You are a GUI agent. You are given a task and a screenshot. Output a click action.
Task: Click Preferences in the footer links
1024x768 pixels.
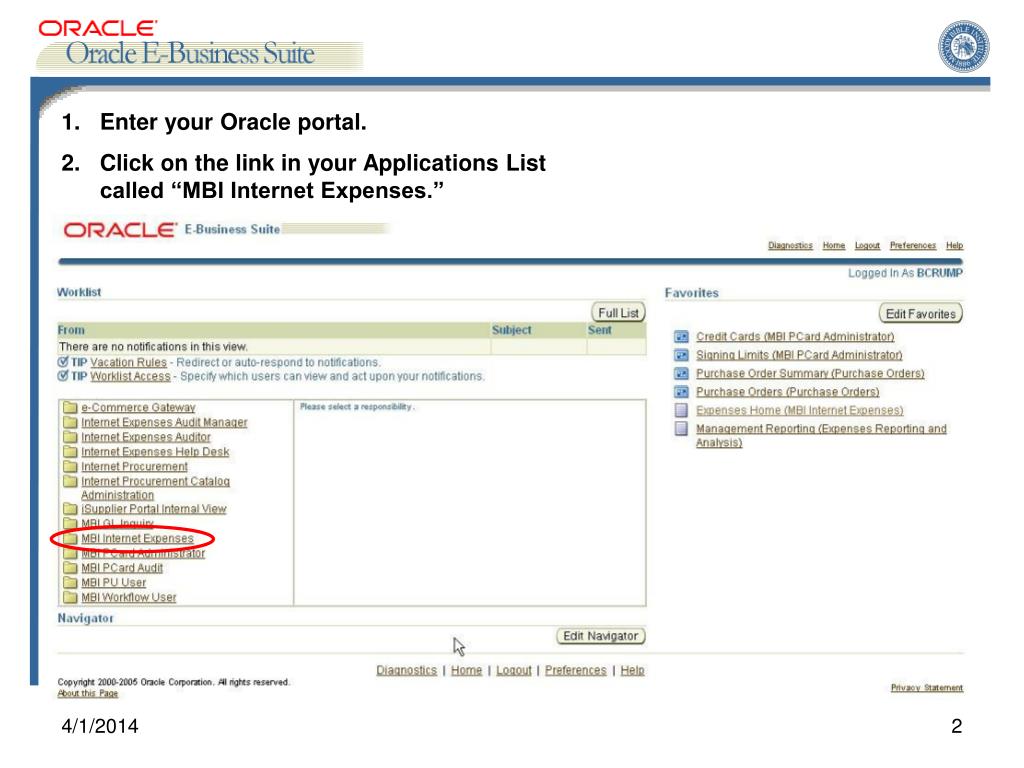click(575, 671)
